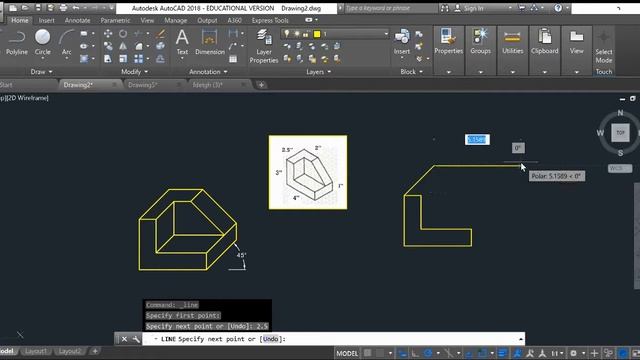The height and width of the screenshot is (360, 640).
Task: Expand the Layers panel
Action: point(318,72)
